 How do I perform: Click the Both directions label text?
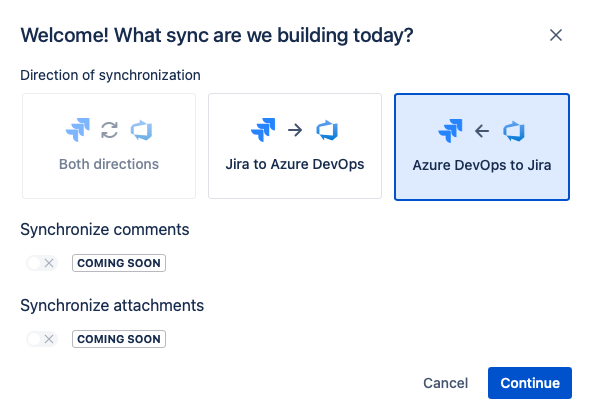point(109,164)
